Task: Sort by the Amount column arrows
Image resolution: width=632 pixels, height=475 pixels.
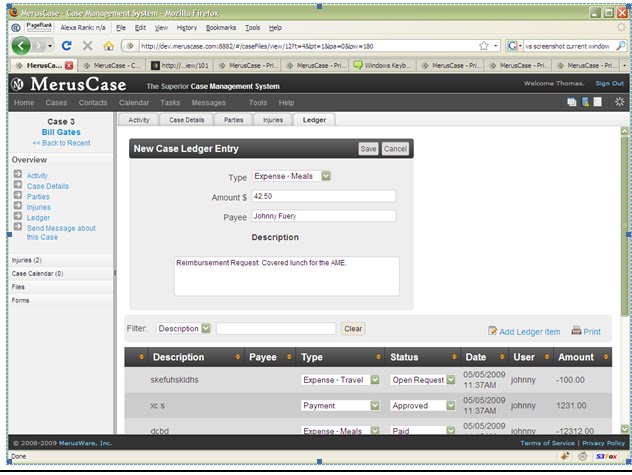Action: (606, 357)
